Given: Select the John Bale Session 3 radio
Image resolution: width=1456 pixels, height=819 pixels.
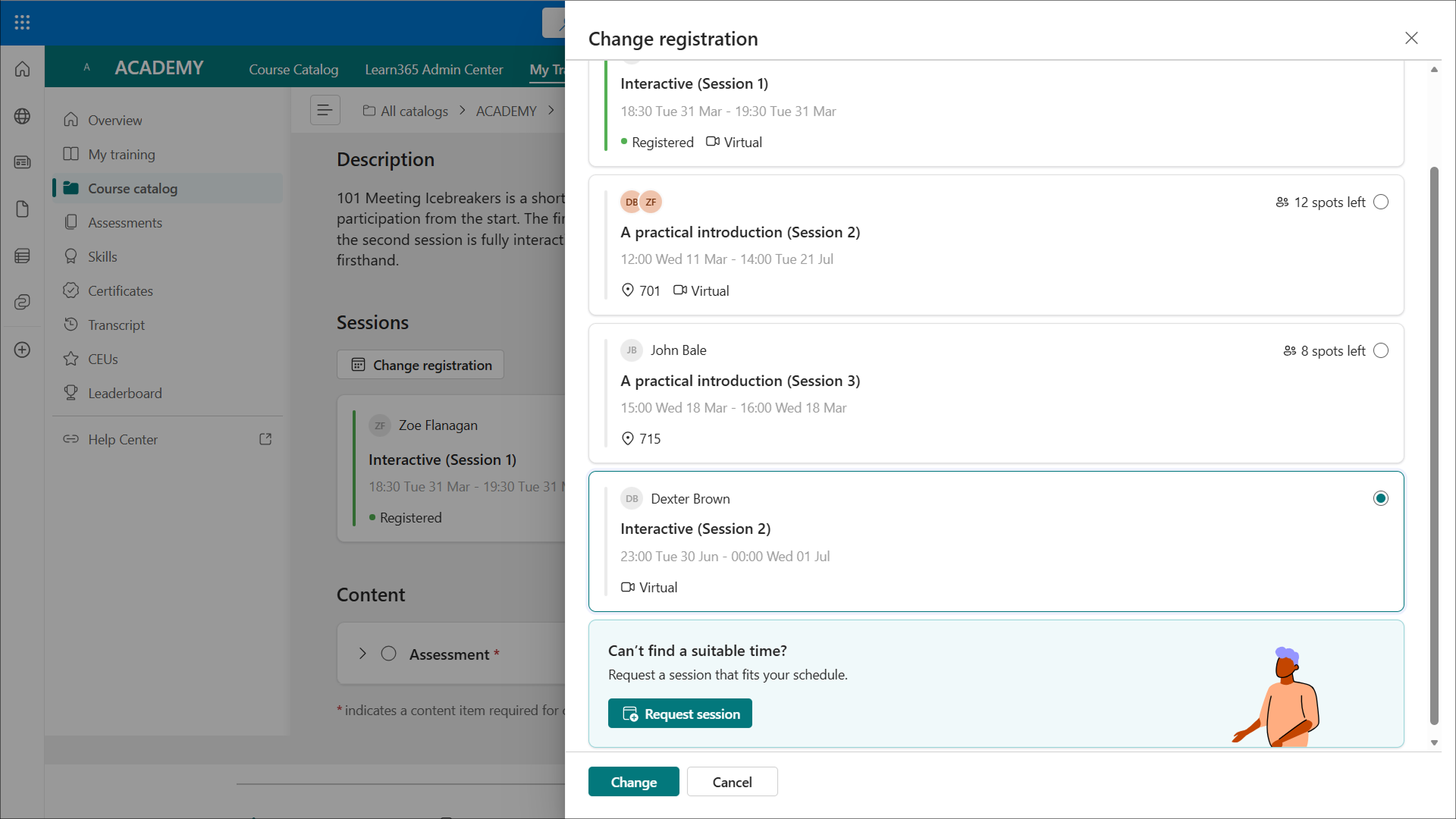Looking at the screenshot, I should point(1381,350).
